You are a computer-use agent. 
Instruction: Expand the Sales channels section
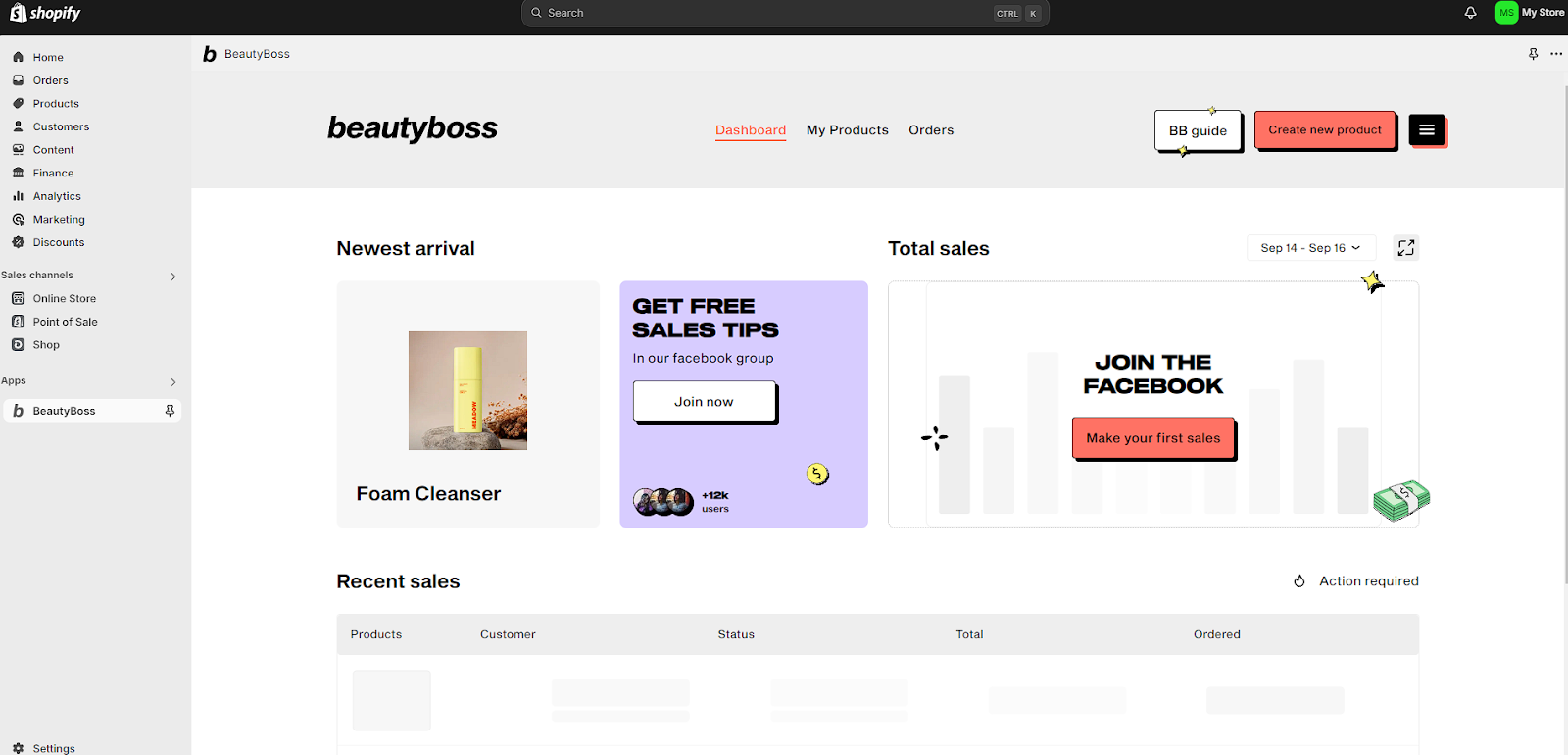pyautogui.click(x=173, y=277)
